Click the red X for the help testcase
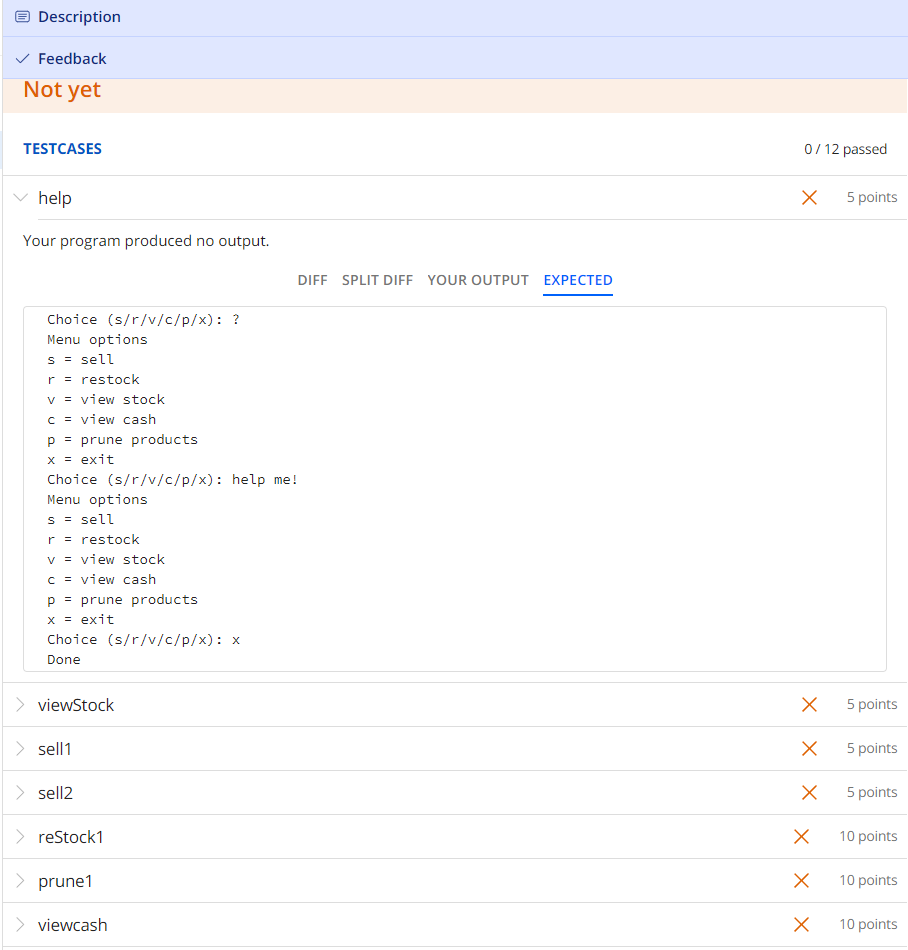The image size is (908, 950). (x=809, y=197)
